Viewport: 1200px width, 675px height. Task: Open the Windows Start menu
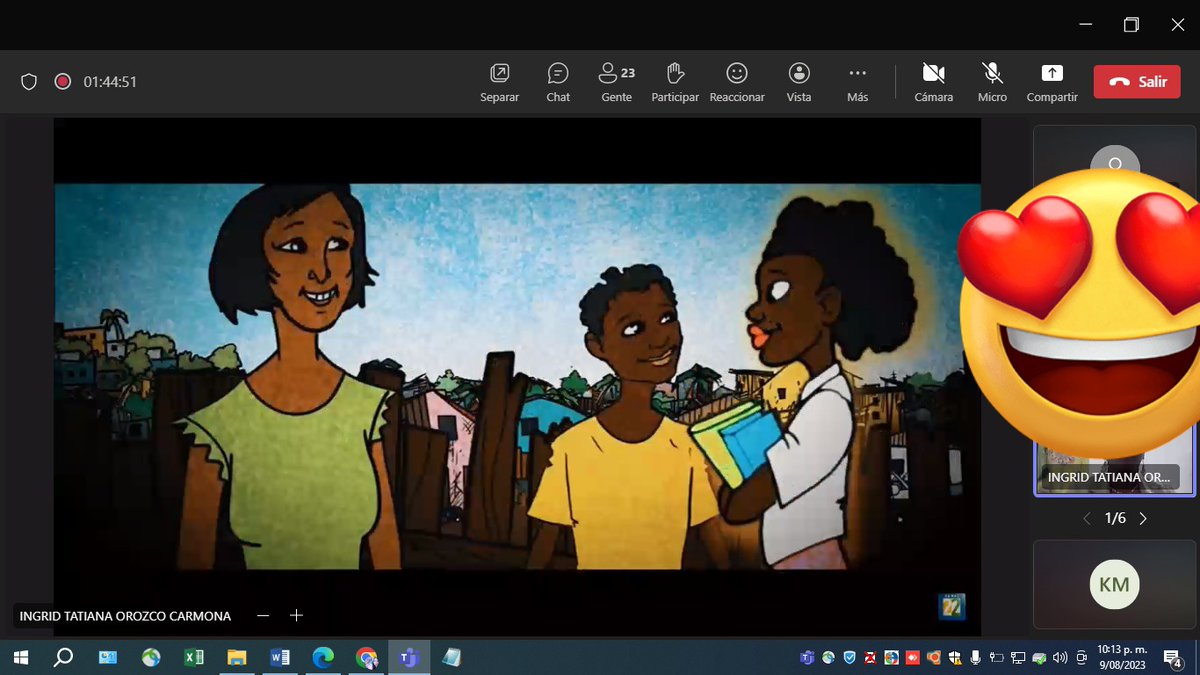coord(21,657)
